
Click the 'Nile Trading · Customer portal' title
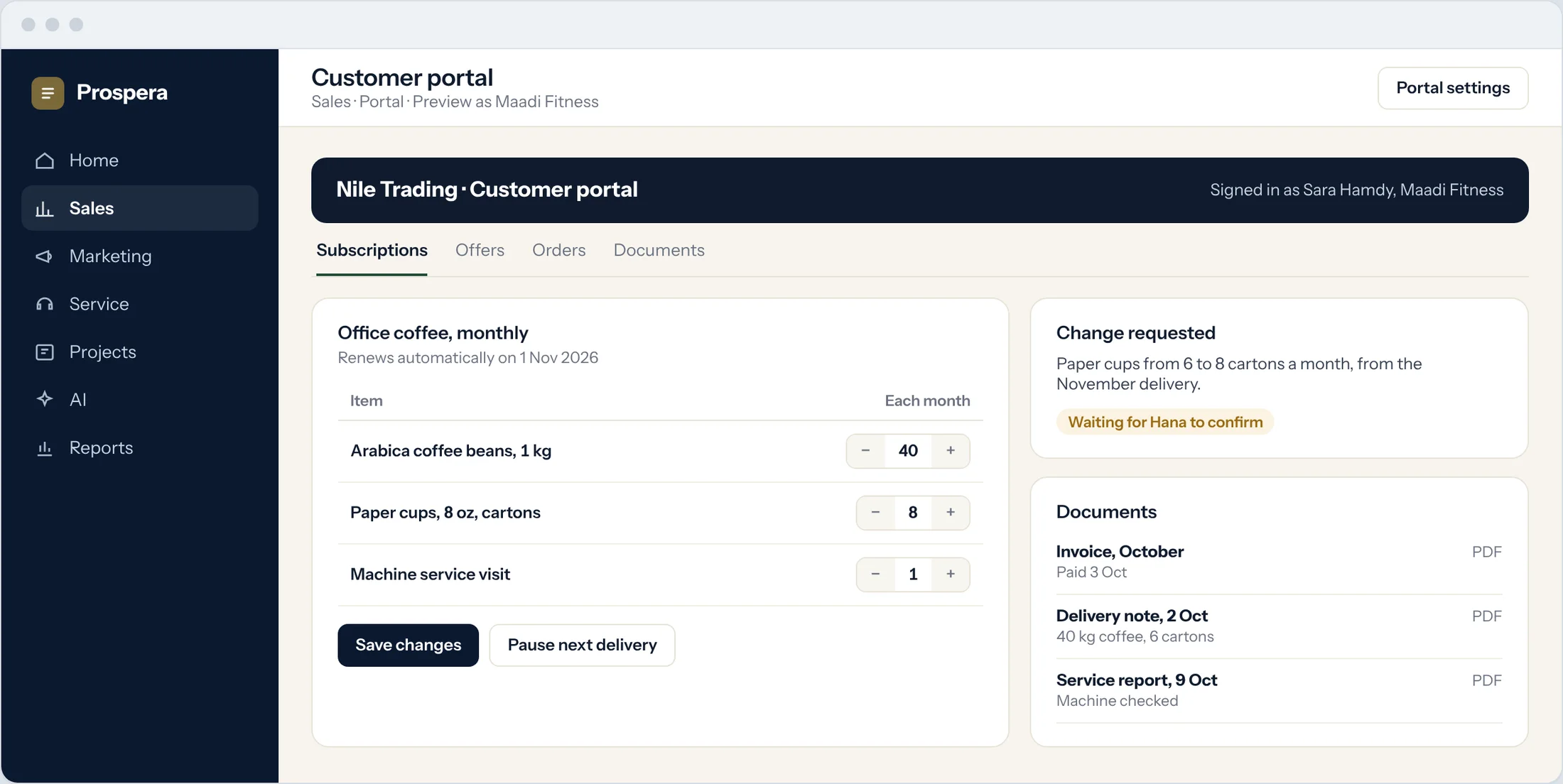[x=487, y=190]
